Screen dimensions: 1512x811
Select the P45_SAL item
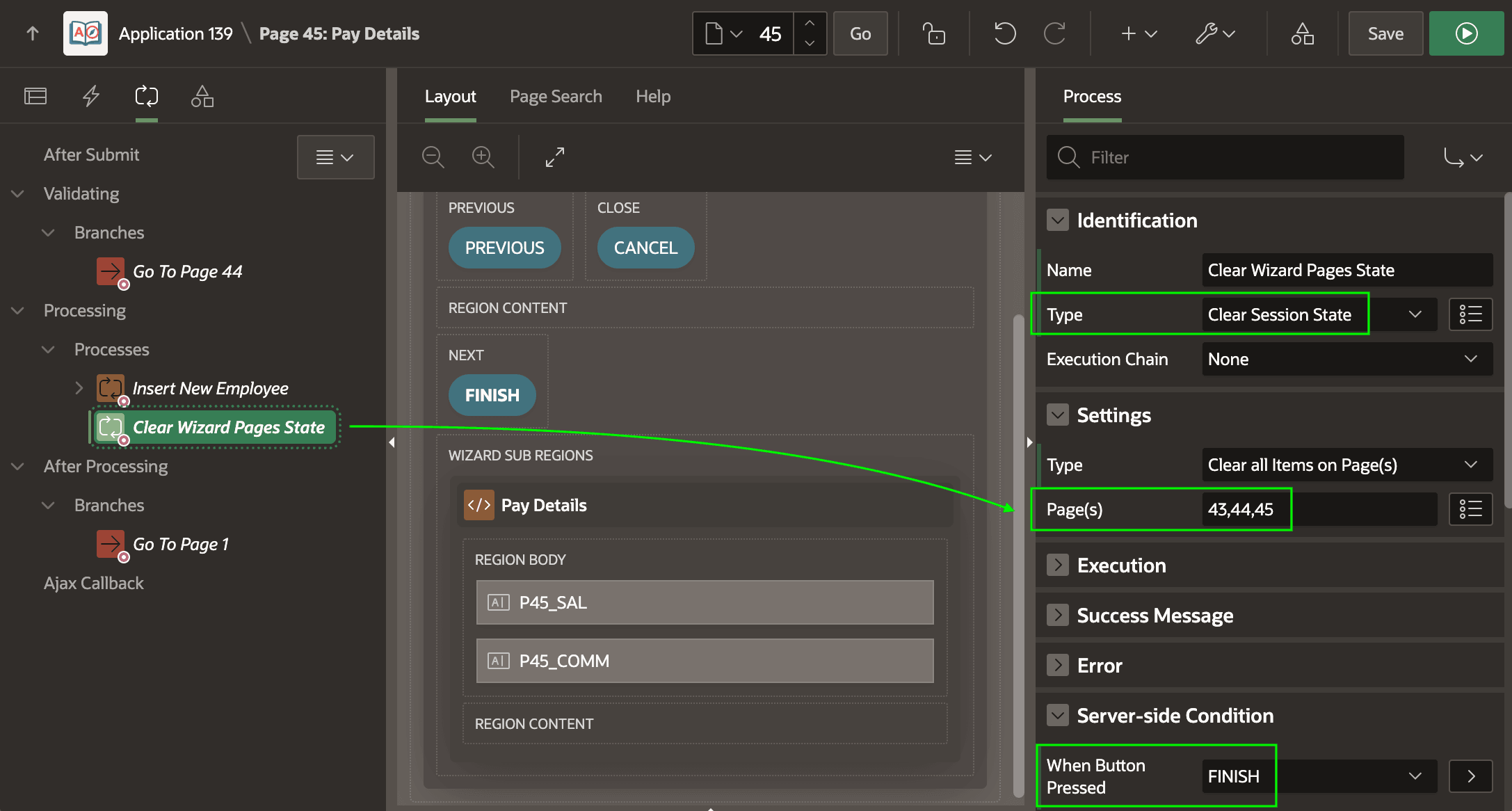[x=705, y=602]
